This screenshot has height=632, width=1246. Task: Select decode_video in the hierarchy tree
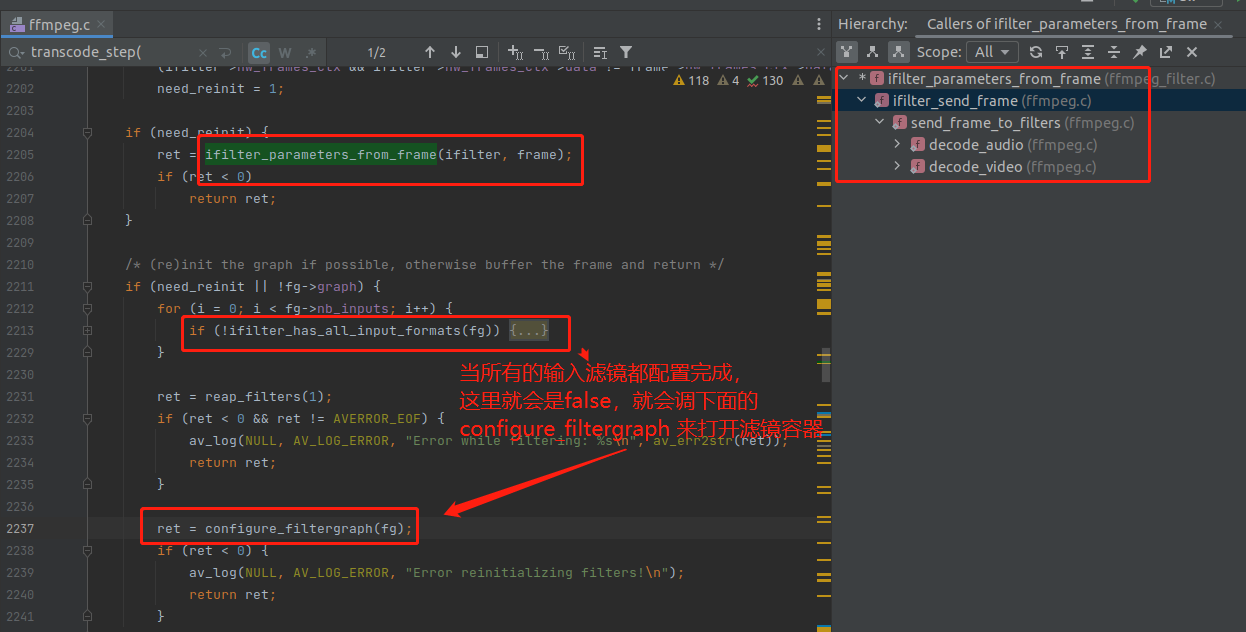pyautogui.click(x=975, y=167)
